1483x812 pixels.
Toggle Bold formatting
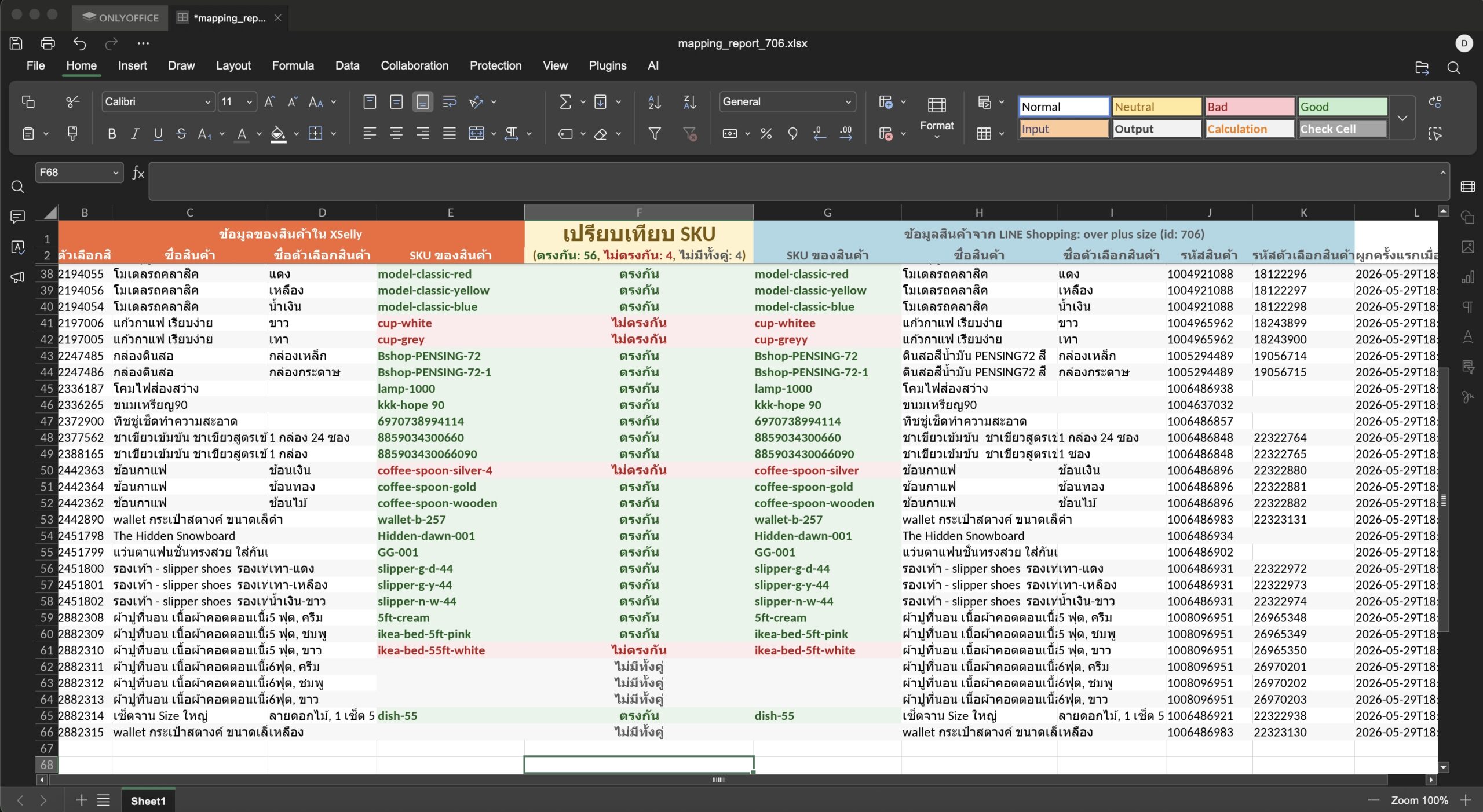coord(112,134)
